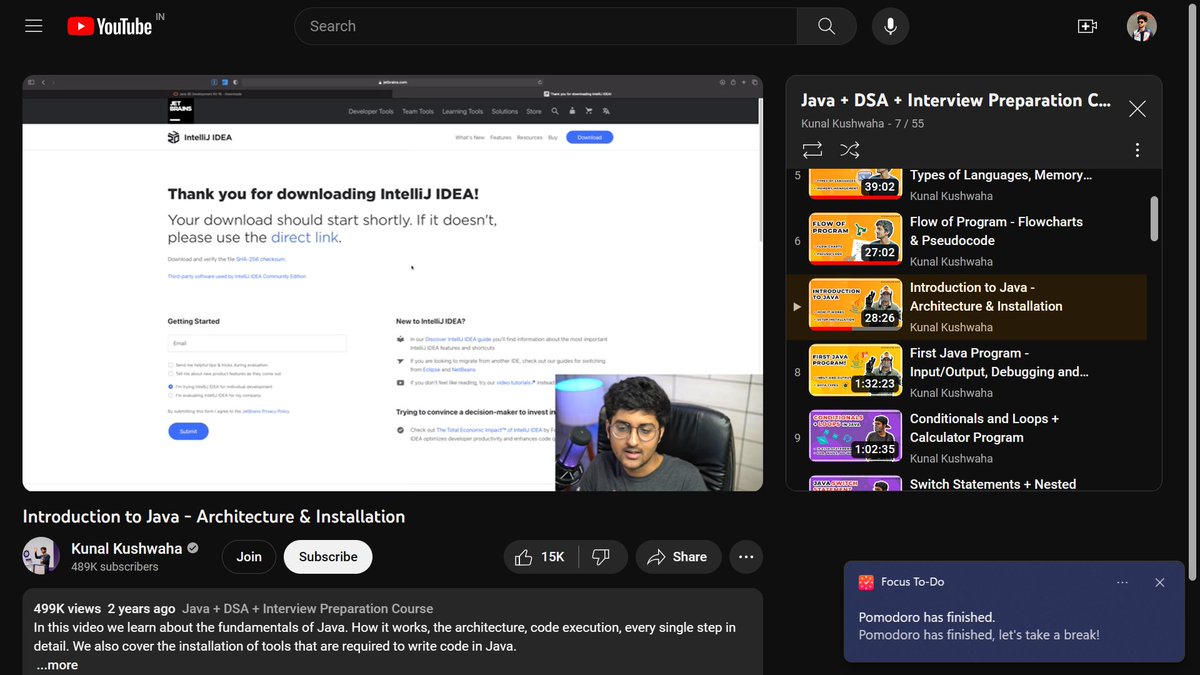
Task: Open Flow of Program - Flowcharts title
Action: click(x=996, y=231)
